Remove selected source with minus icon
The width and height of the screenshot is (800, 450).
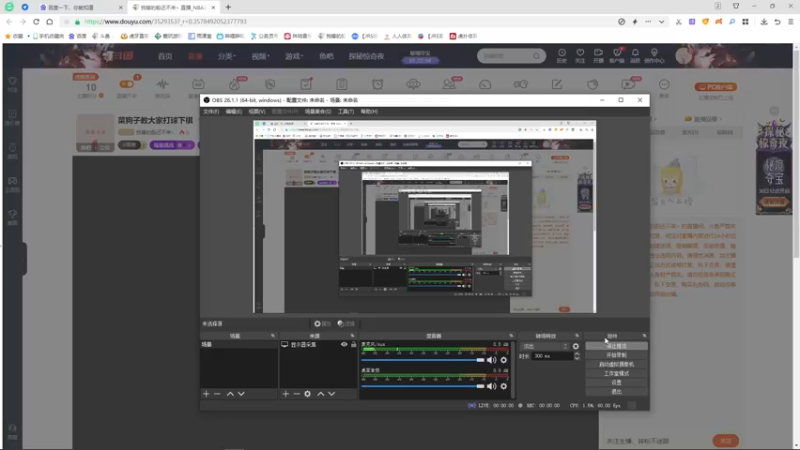(x=296, y=394)
